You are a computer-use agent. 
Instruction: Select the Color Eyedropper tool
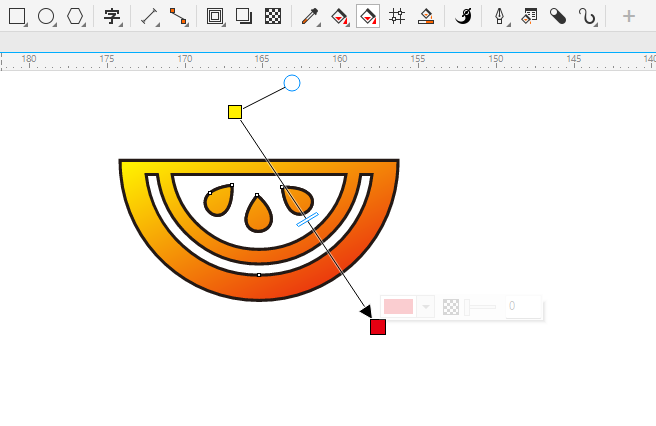pyautogui.click(x=310, y=16)
